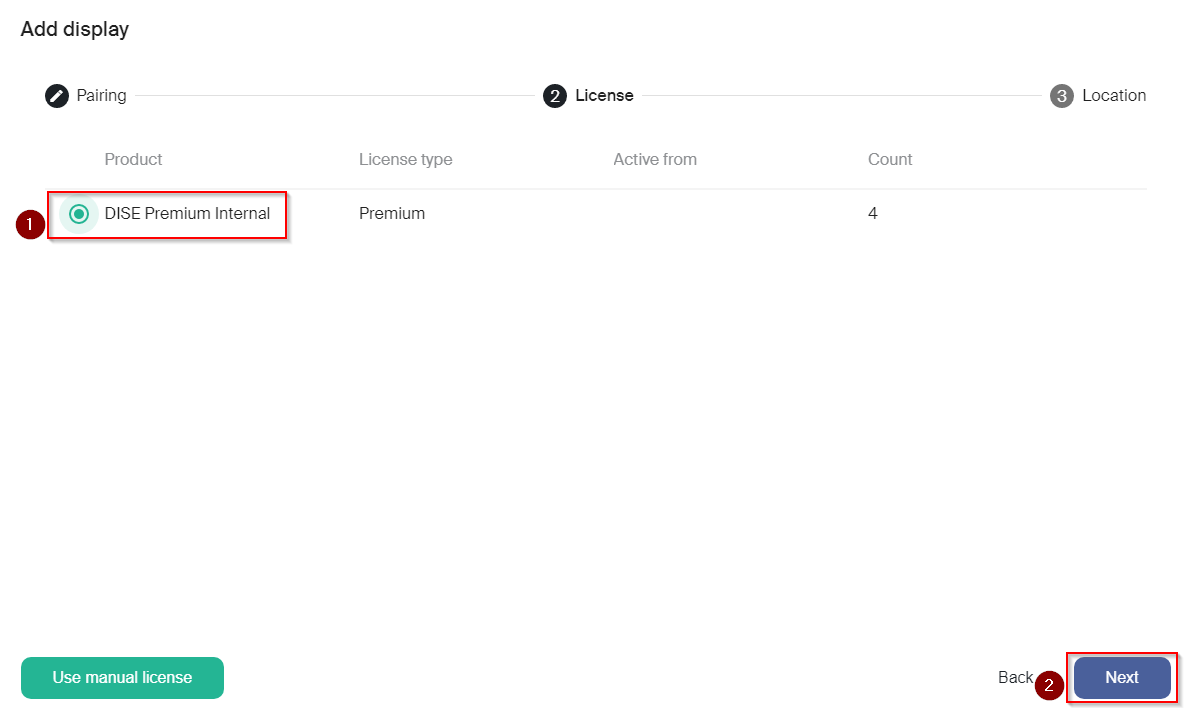The height and width of the screenshot is (708, 1192).
Task: Click the Active from column header
Action: [x=655, y=159]
